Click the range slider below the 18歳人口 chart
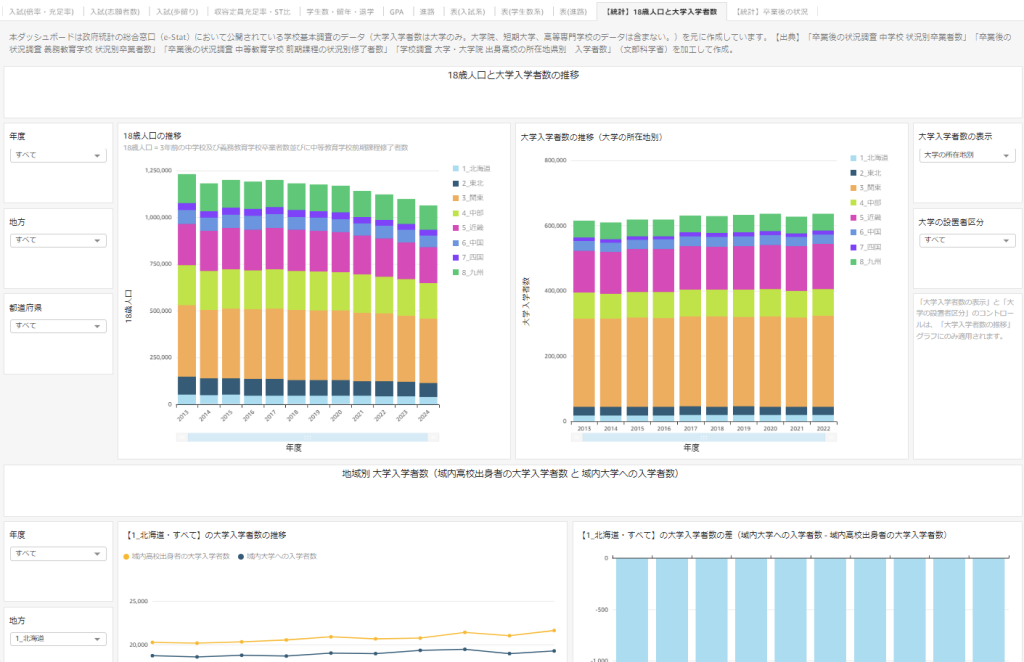 [x=308, y=437]
